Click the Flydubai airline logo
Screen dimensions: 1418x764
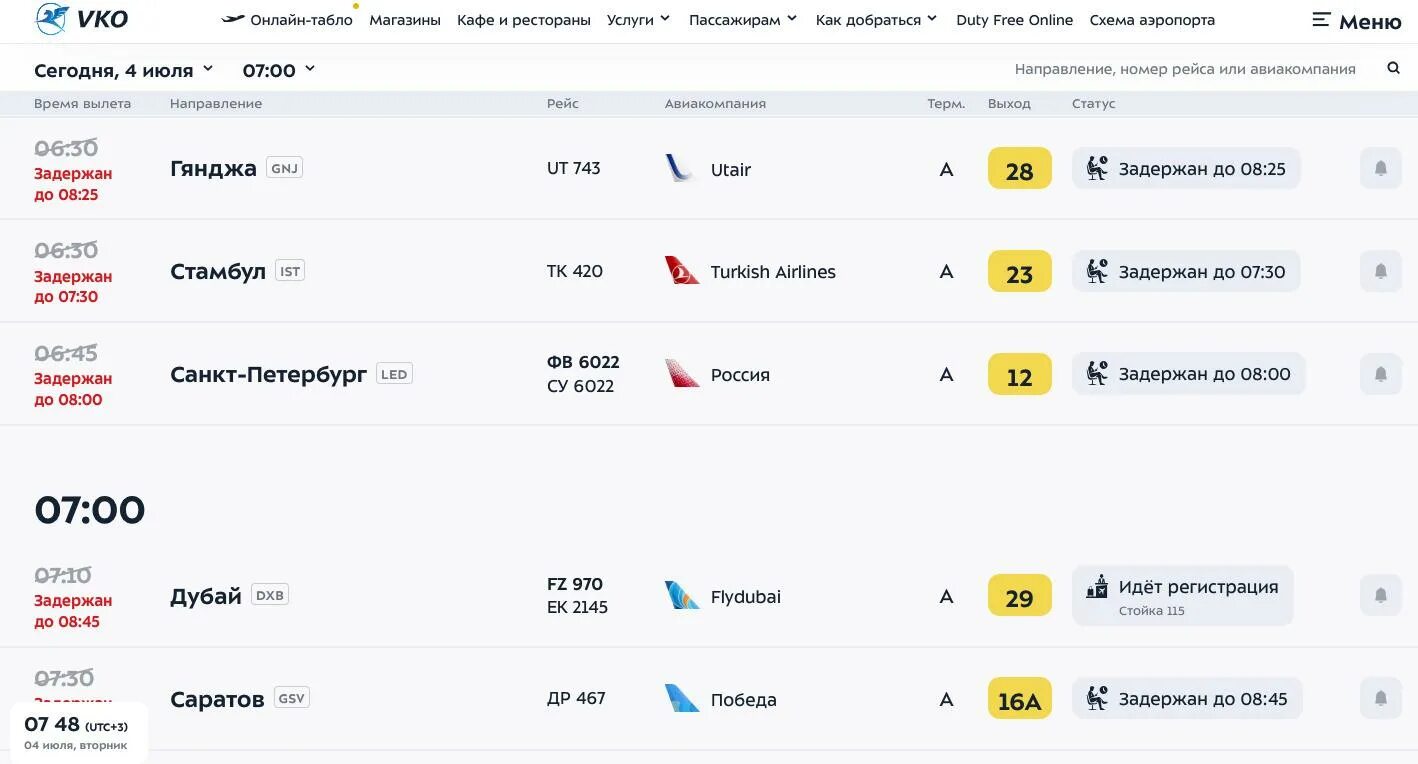[682, 596]
